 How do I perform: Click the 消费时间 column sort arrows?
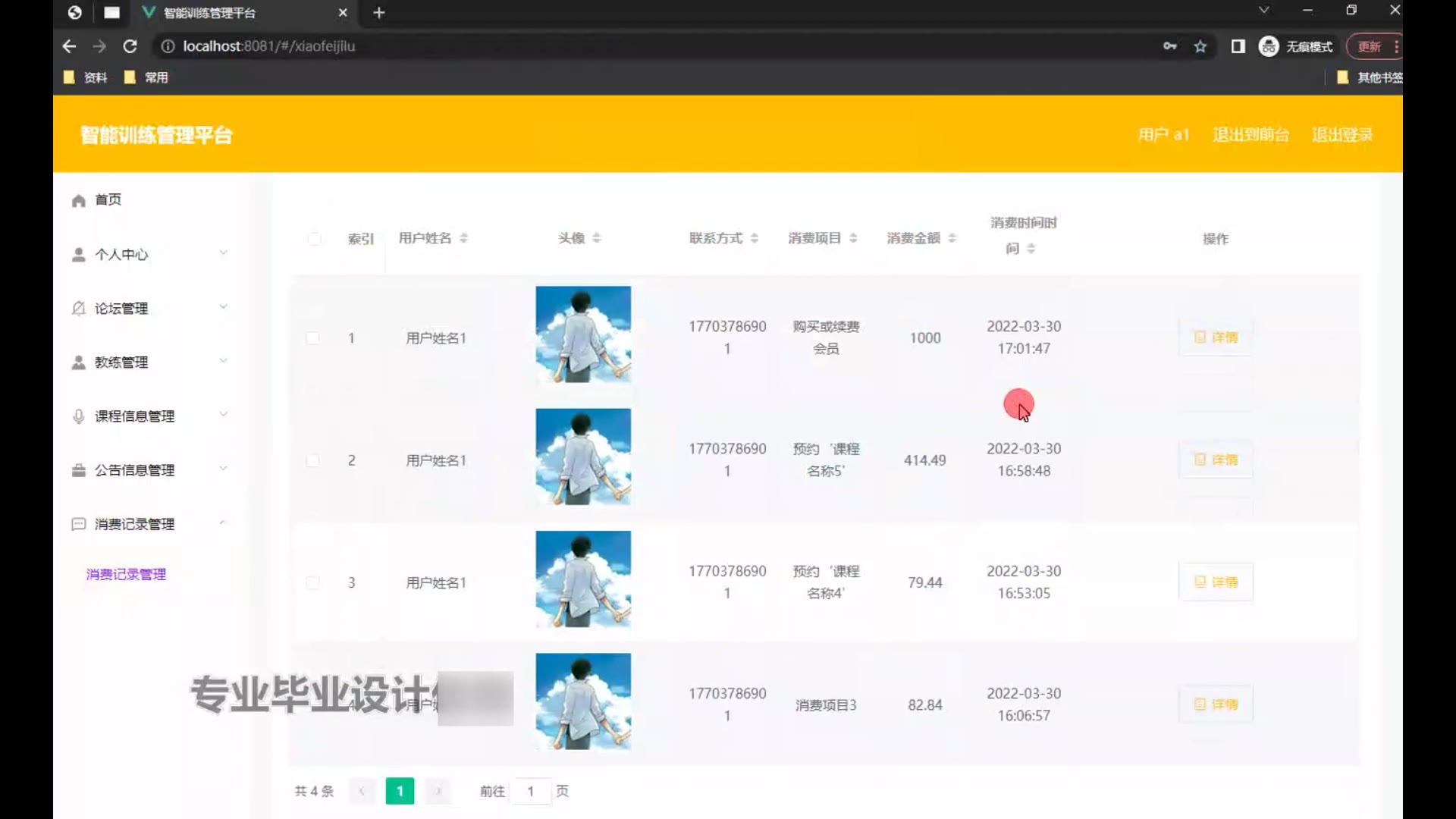click(1031, 249)
